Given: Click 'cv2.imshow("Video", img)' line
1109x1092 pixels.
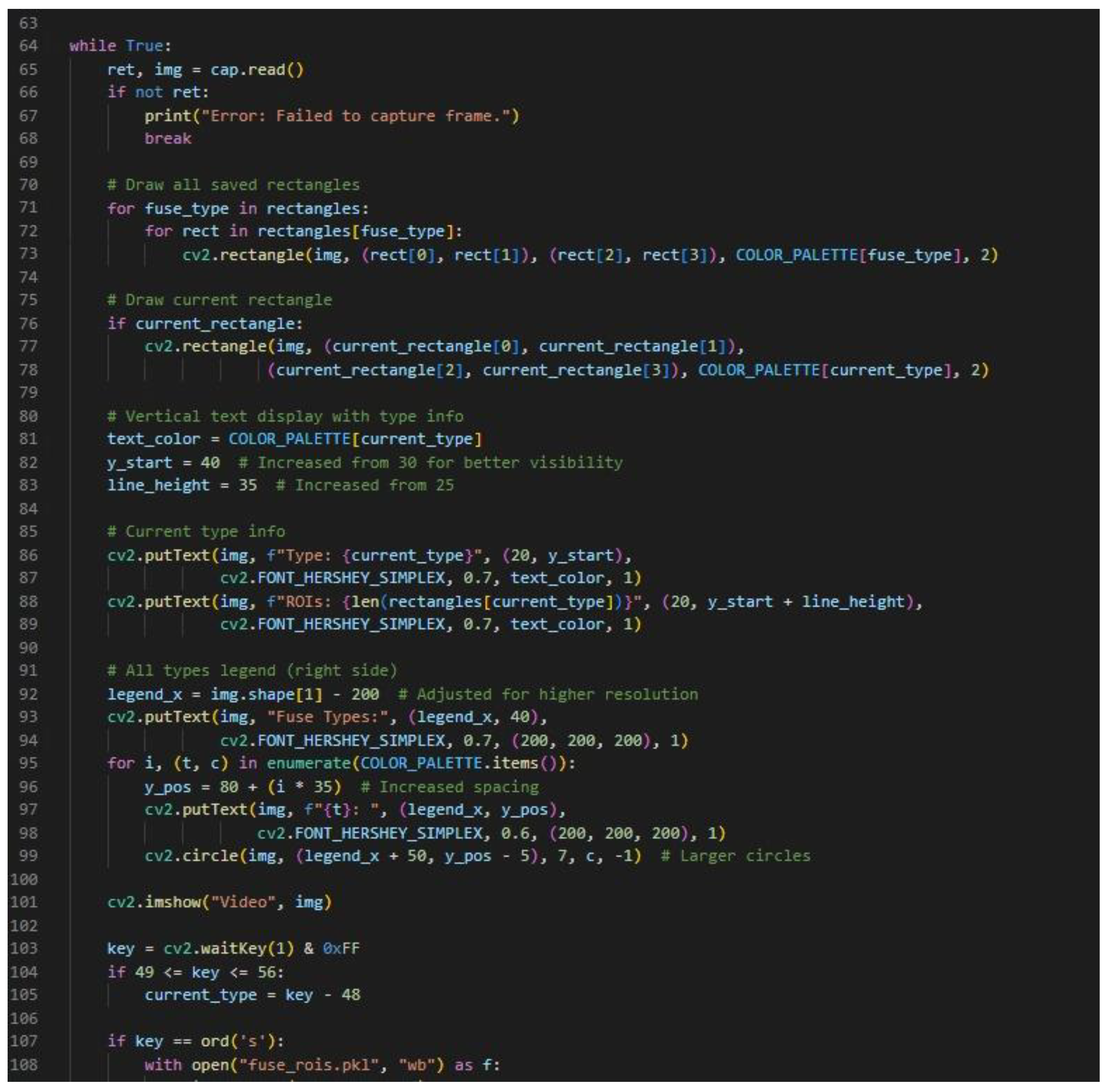Looking at the screenshot, I should [x=220, y=903].
